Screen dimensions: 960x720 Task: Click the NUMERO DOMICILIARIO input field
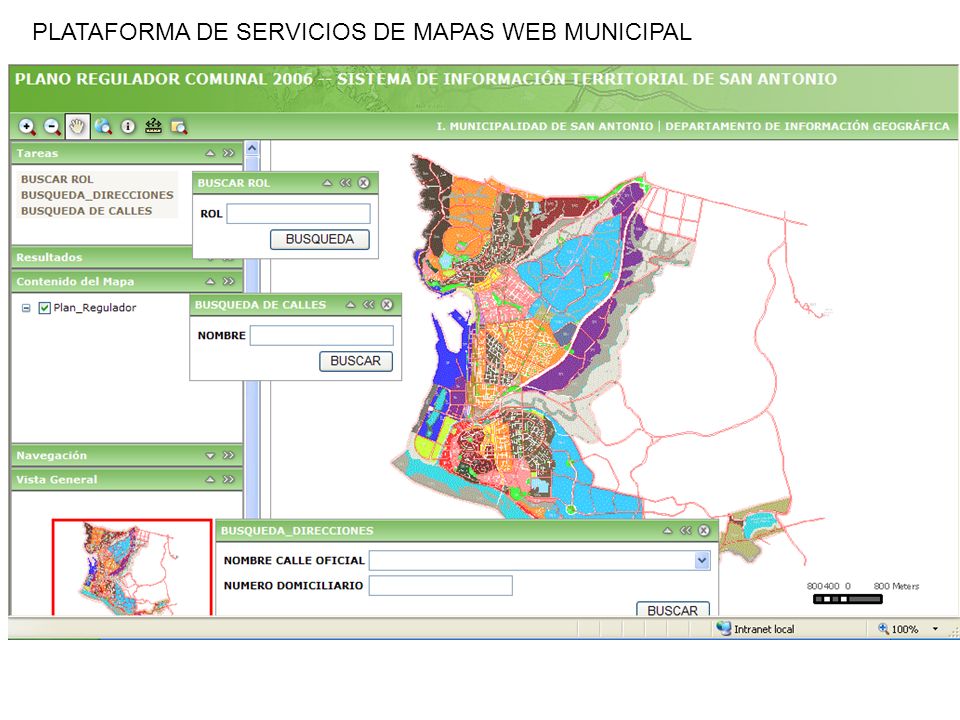point(441,585)
